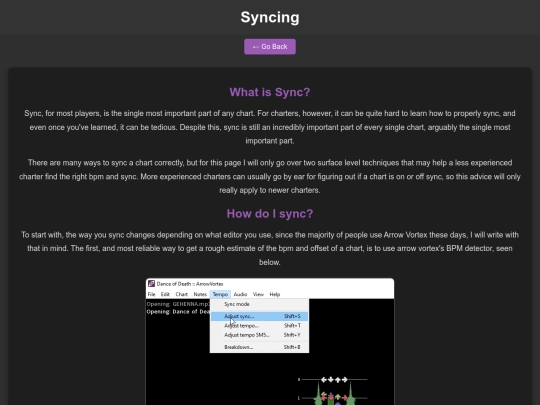Choose Sync mode in Tempo dropdown

[x=259, y=304]
